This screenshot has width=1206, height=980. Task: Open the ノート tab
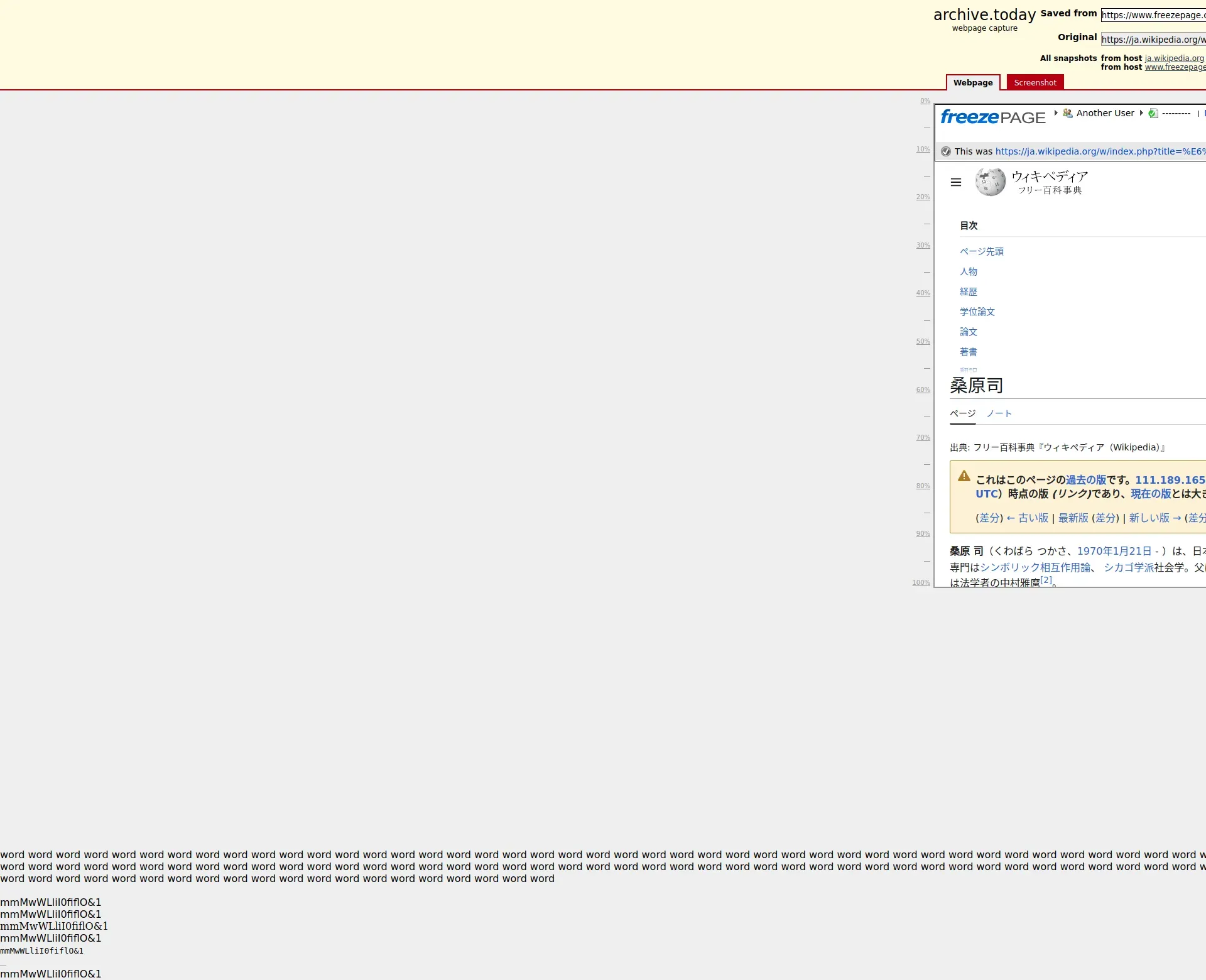click(999, 413)
